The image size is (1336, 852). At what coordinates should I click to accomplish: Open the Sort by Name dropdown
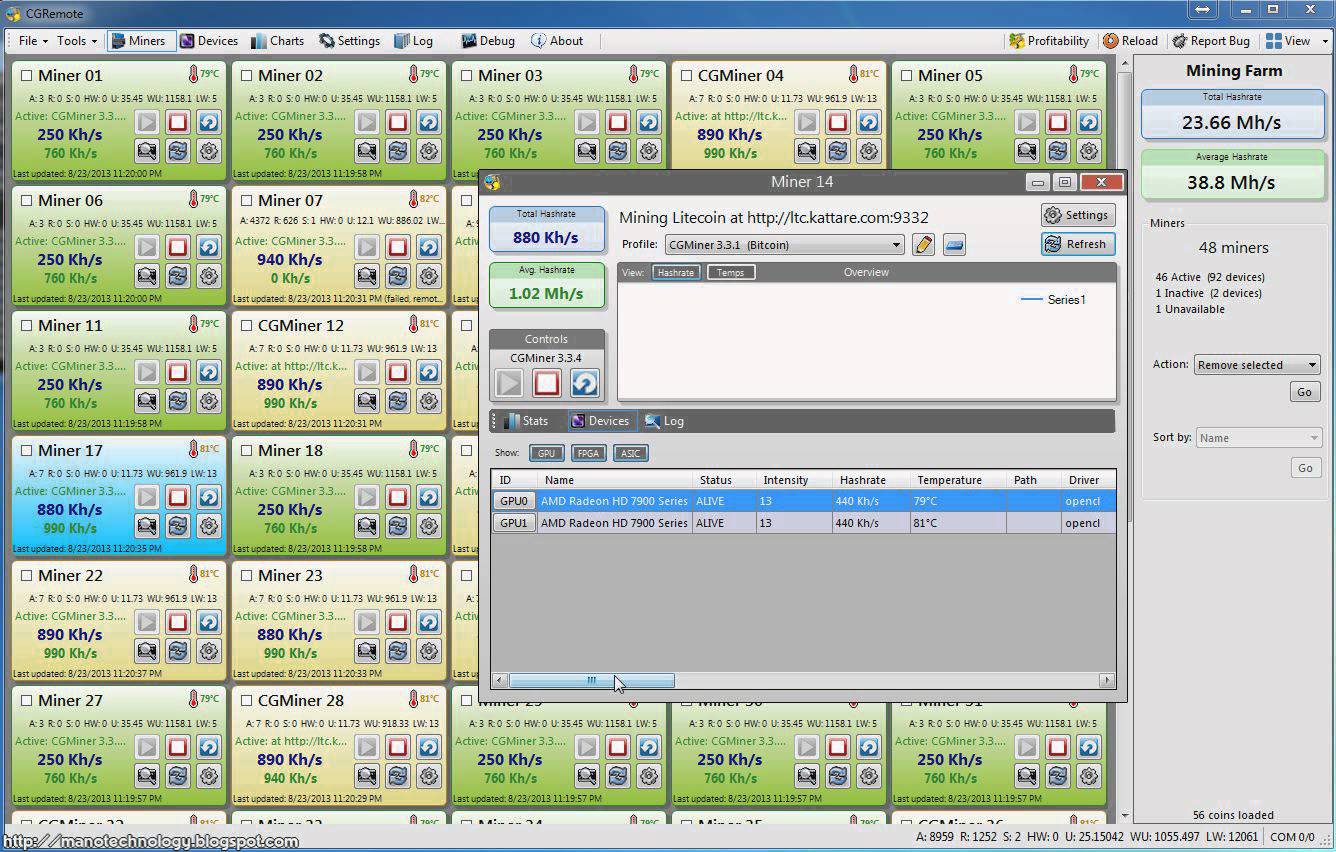coord(1259,438)
